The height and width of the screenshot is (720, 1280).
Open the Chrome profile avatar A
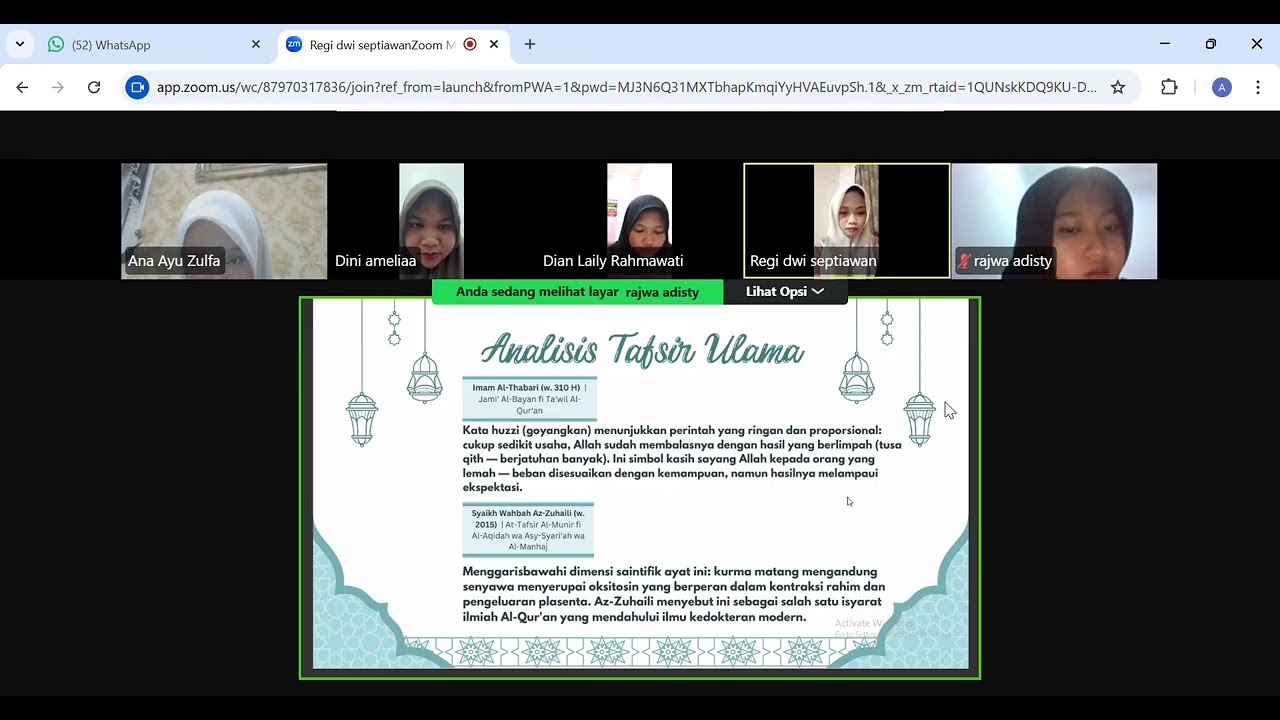pos(1221,88)
